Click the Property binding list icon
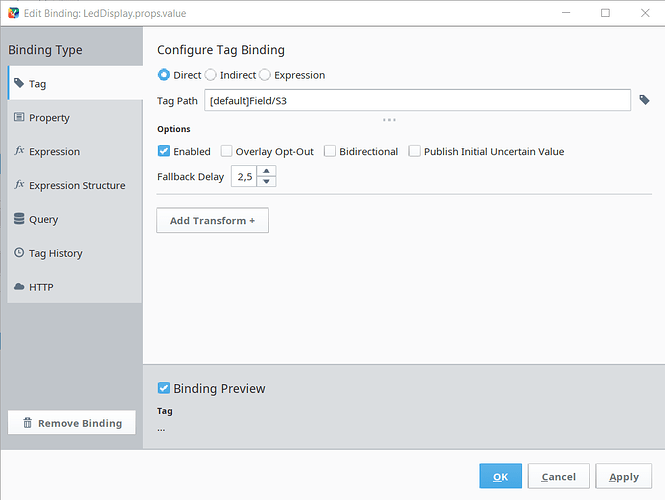Image resolution: width=665 pixels, height=500 pixels. point(19,117)
